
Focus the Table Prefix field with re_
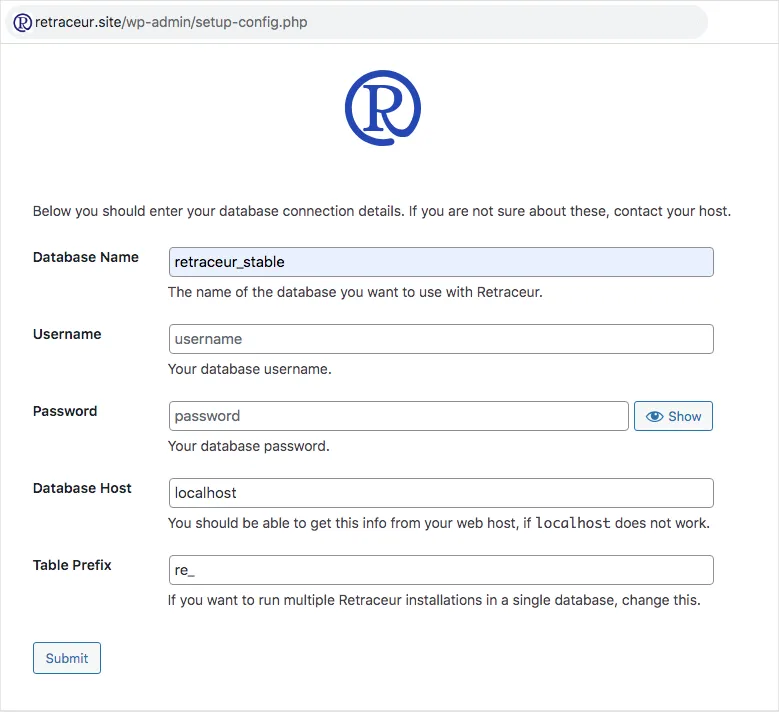point(441,570)
